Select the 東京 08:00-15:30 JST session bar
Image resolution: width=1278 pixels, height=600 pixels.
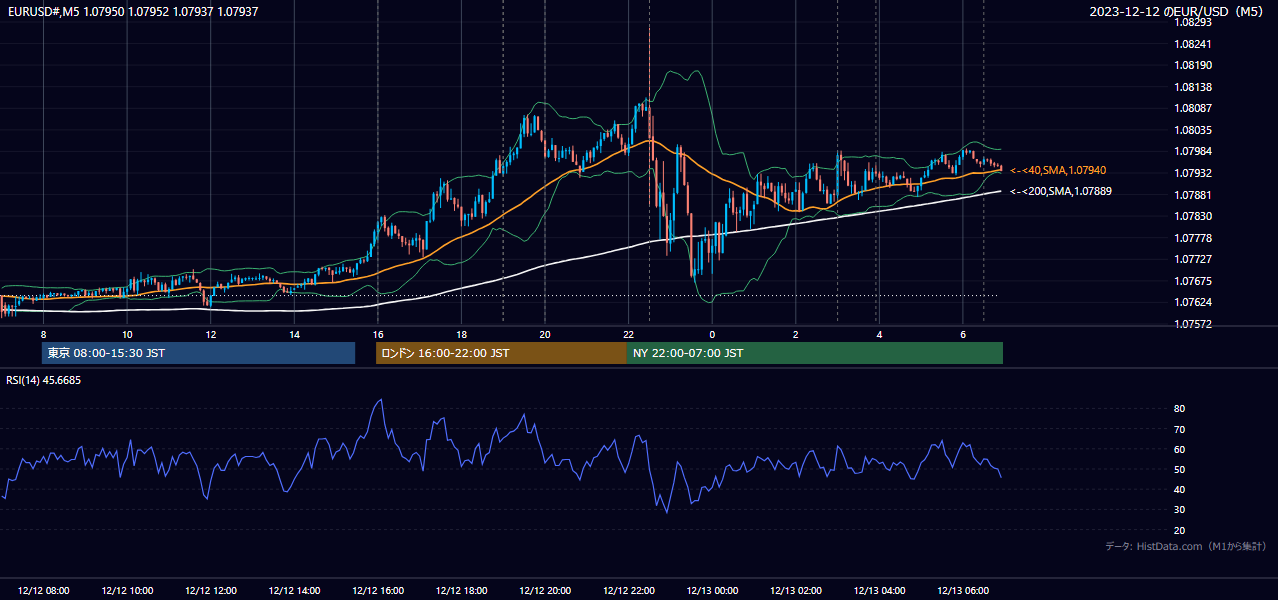tap(198, 353)
